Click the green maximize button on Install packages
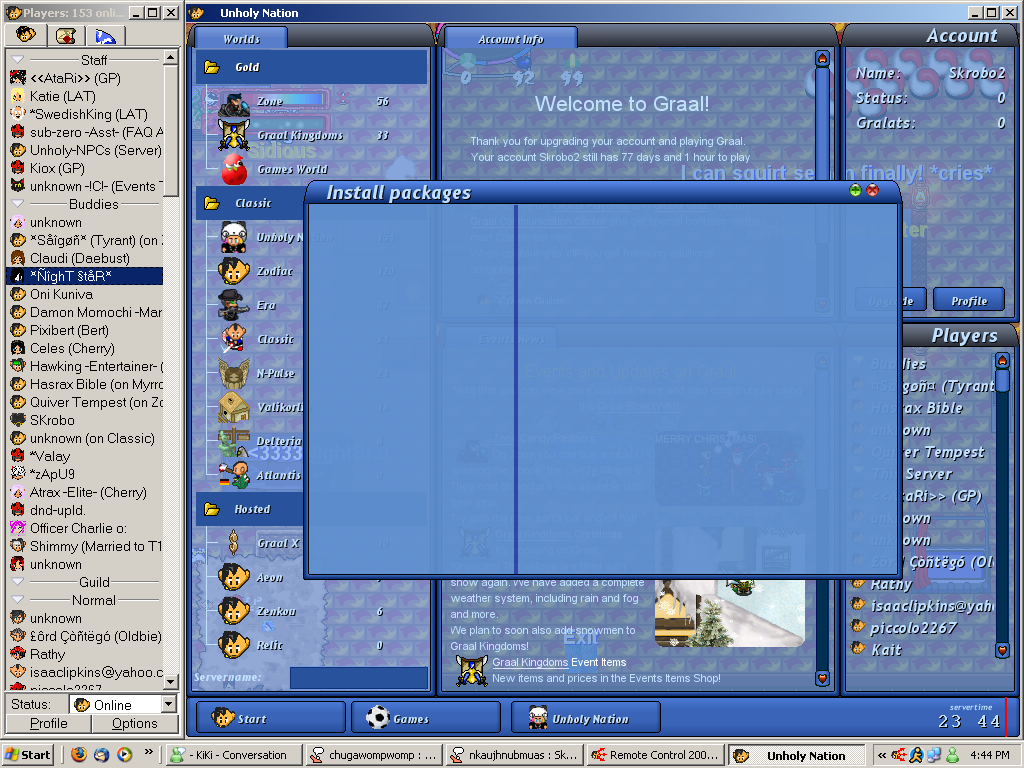 [x=855, y=190]
